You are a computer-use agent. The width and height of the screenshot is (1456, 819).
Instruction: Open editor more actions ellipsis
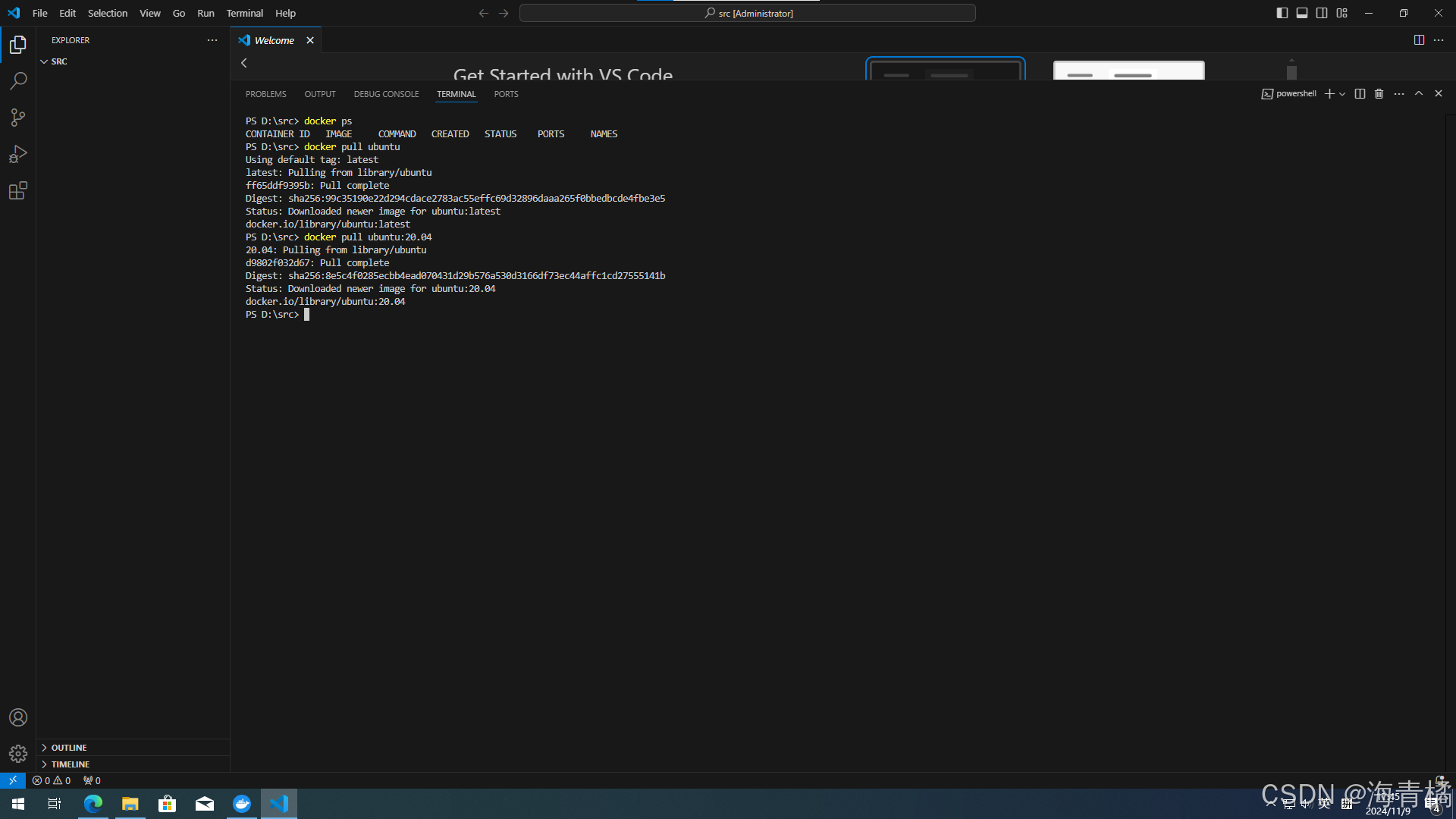[x=1439, y=40]
